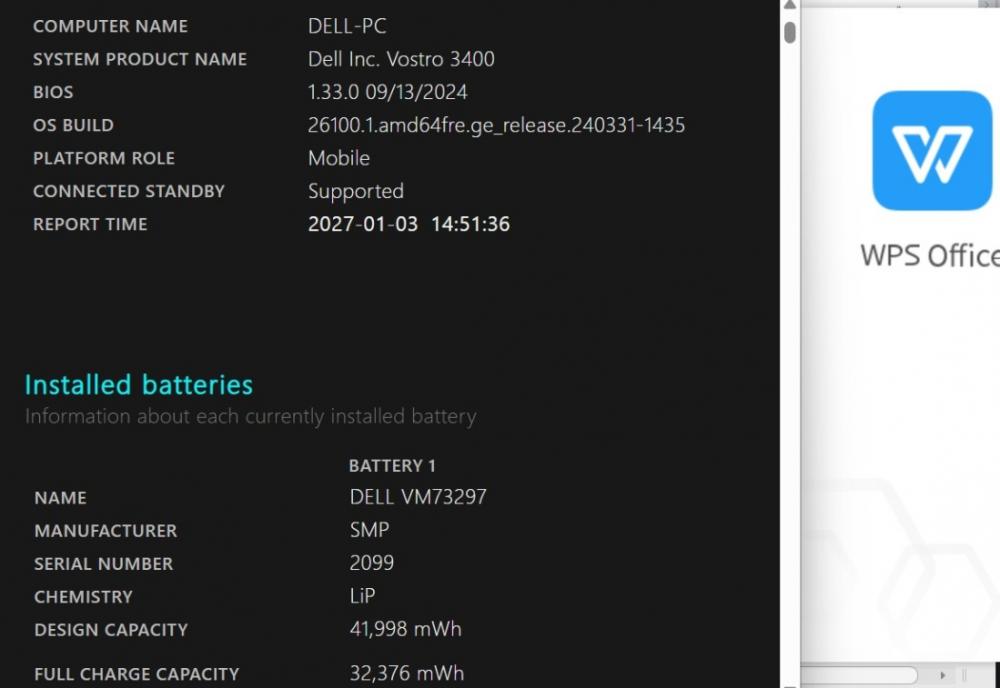1000x688 pixels.
Task: Click the BIOS label
Action: pos(53,92)
